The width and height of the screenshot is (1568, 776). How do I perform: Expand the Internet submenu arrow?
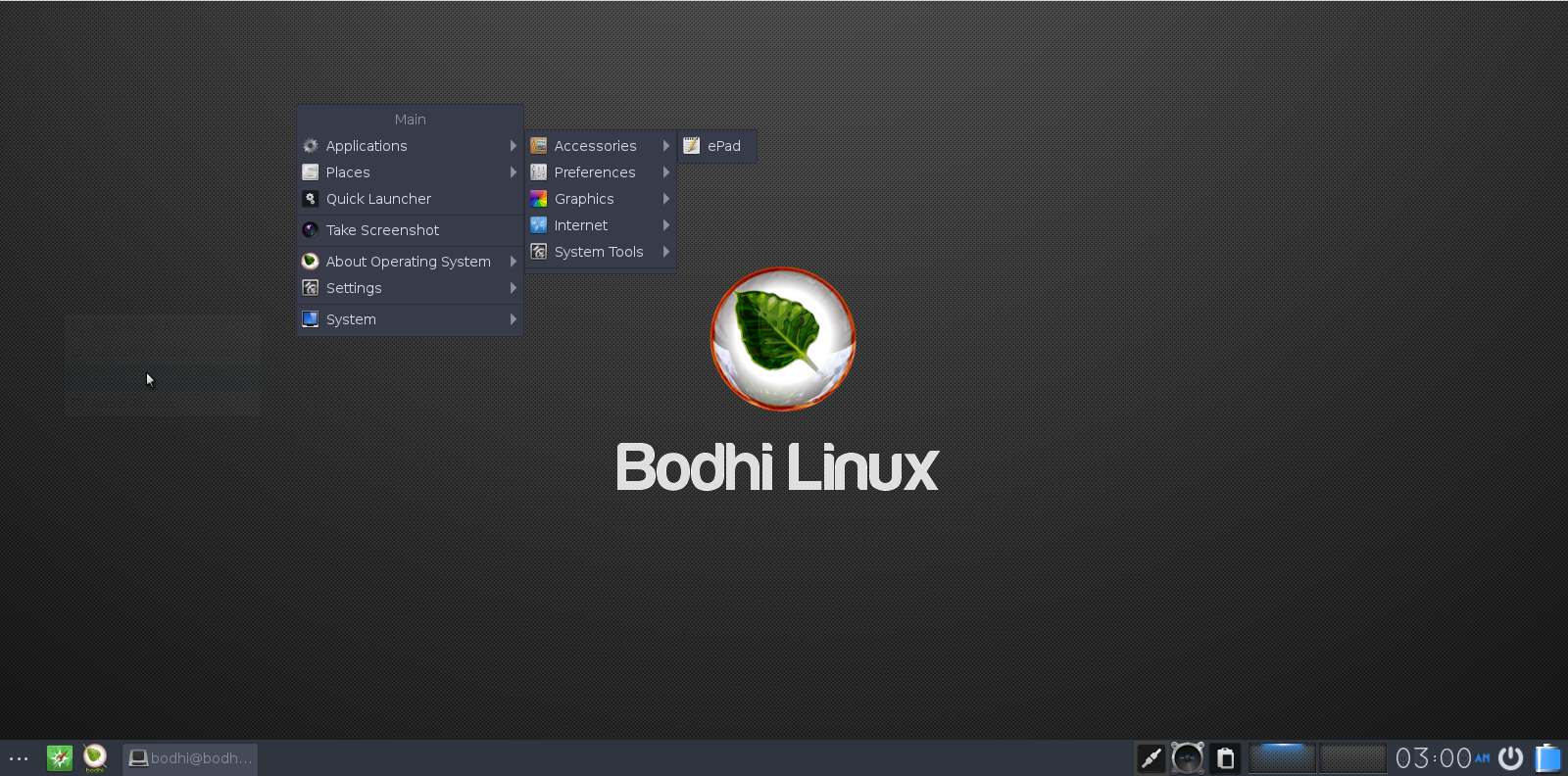(x=666, y=225)
